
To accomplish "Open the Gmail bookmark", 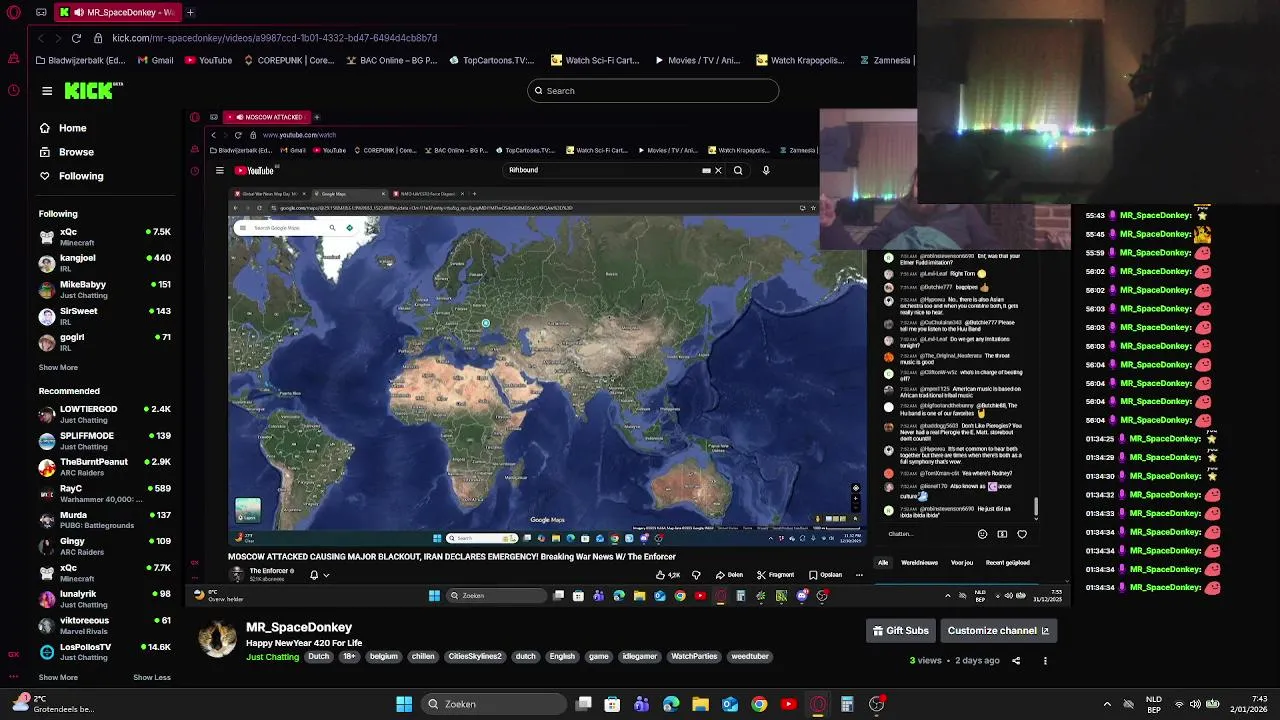I will pos(155,60).
